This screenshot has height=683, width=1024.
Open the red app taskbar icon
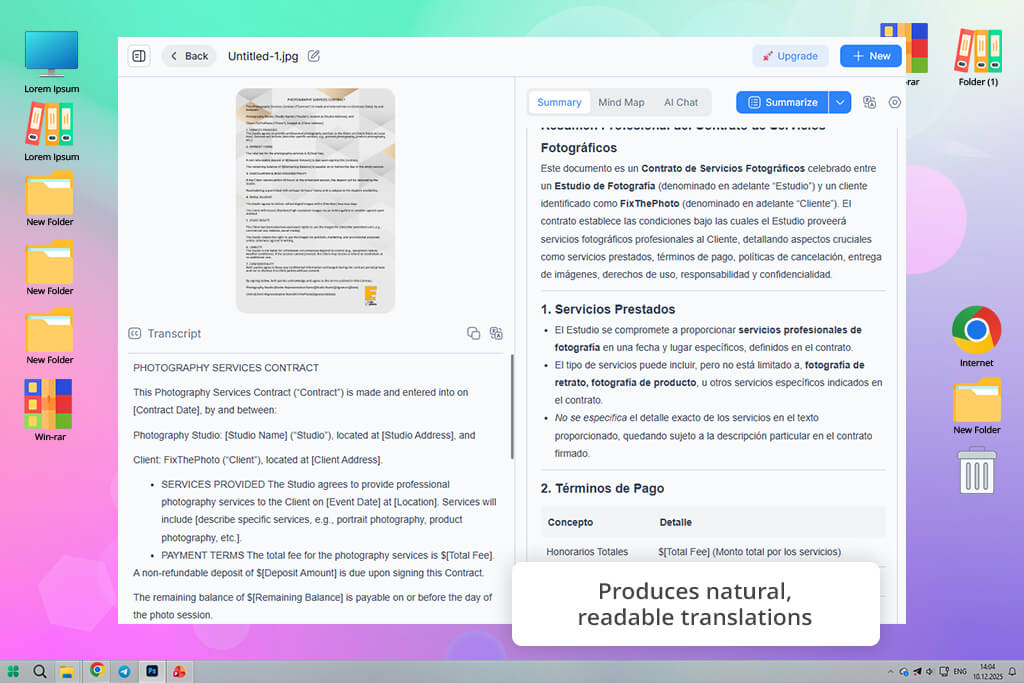point(179,671)
